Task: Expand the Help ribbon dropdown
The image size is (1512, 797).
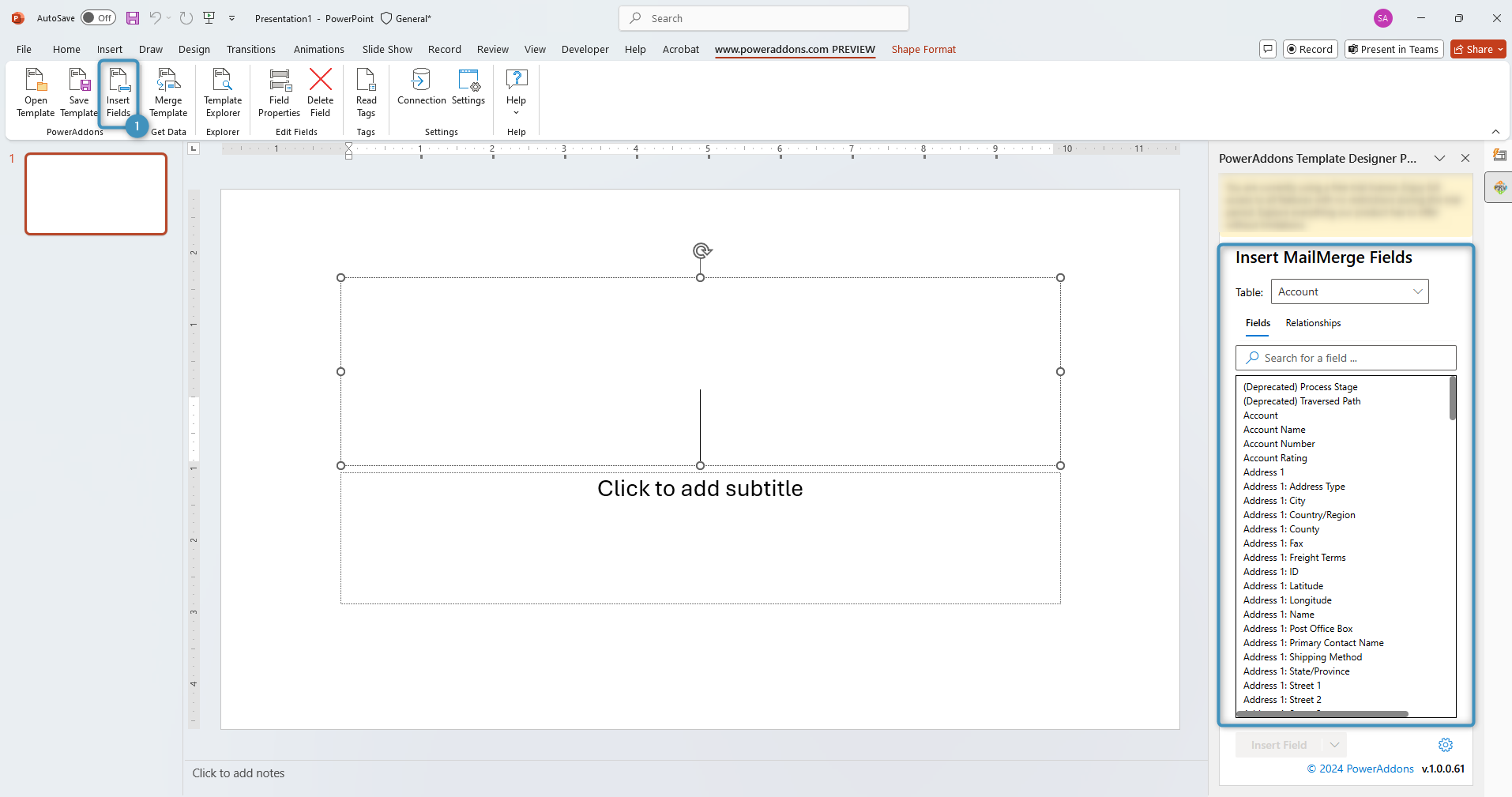Action: click(x=516, y=92)
